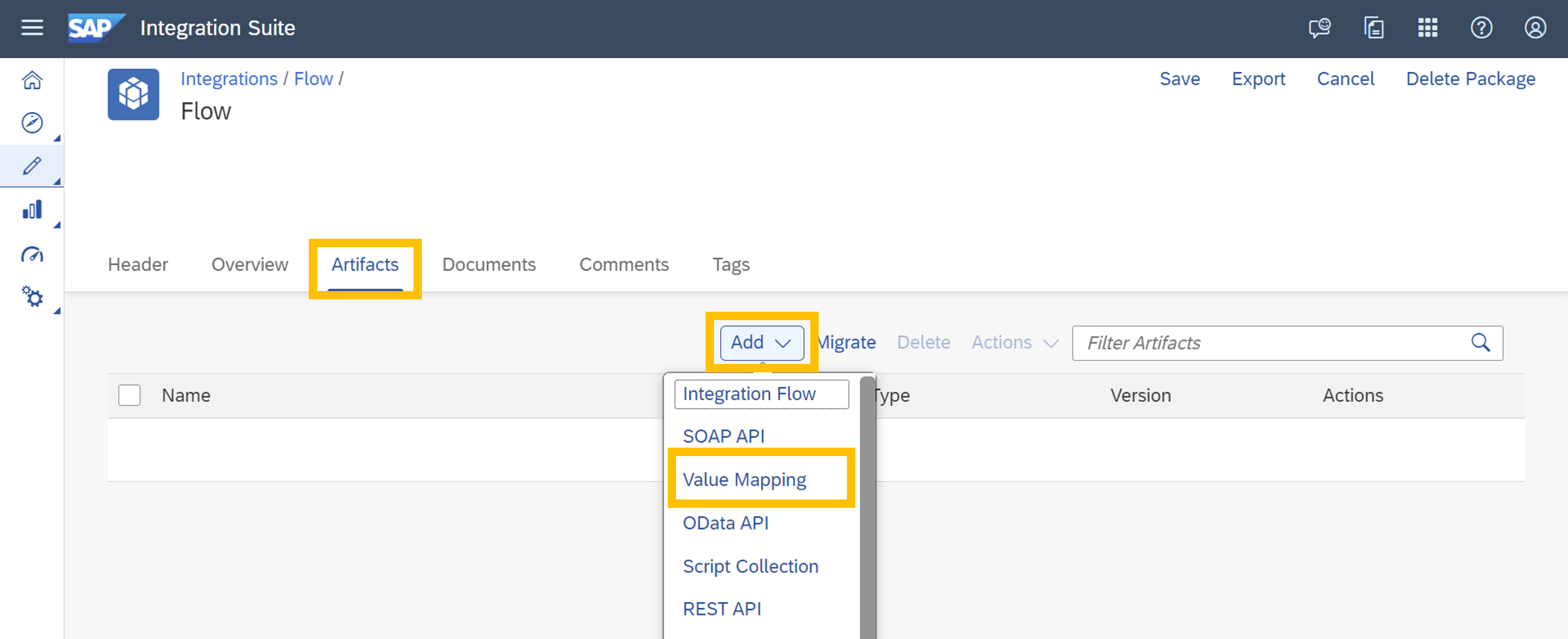Click the dropdown list scrollbar
This screenshot has height=639, width=1568.
(867, 505)
